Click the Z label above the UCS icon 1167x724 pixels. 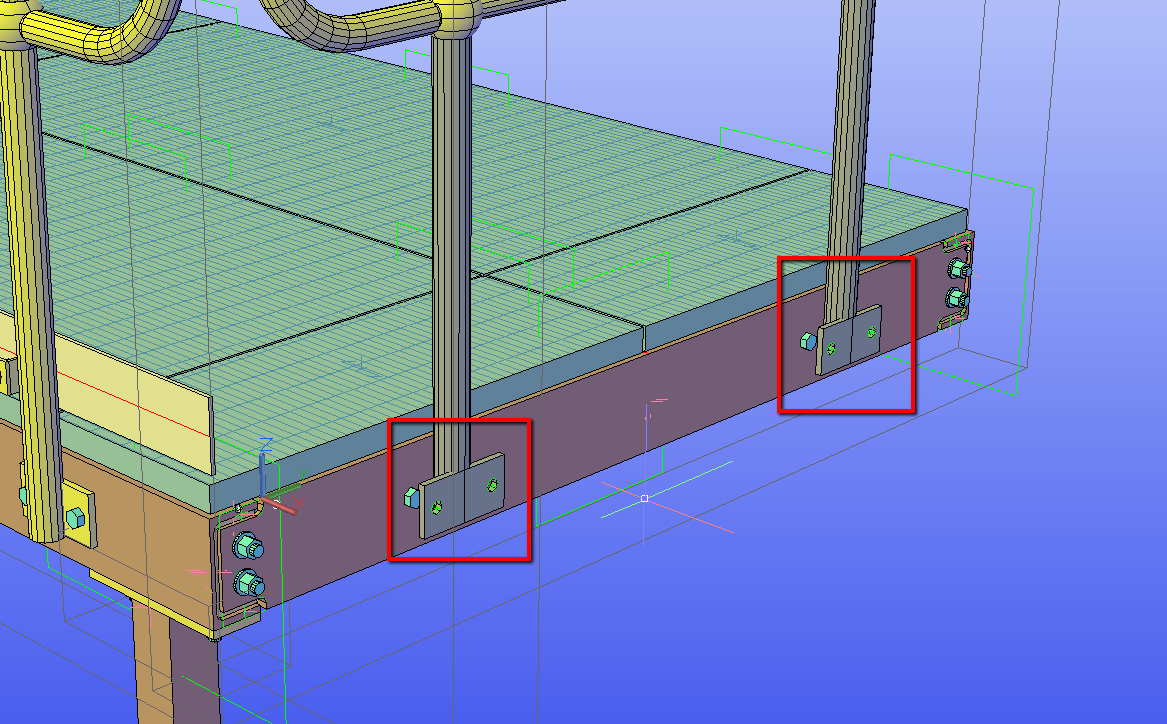pyautogui.click(x=266, y=443)
